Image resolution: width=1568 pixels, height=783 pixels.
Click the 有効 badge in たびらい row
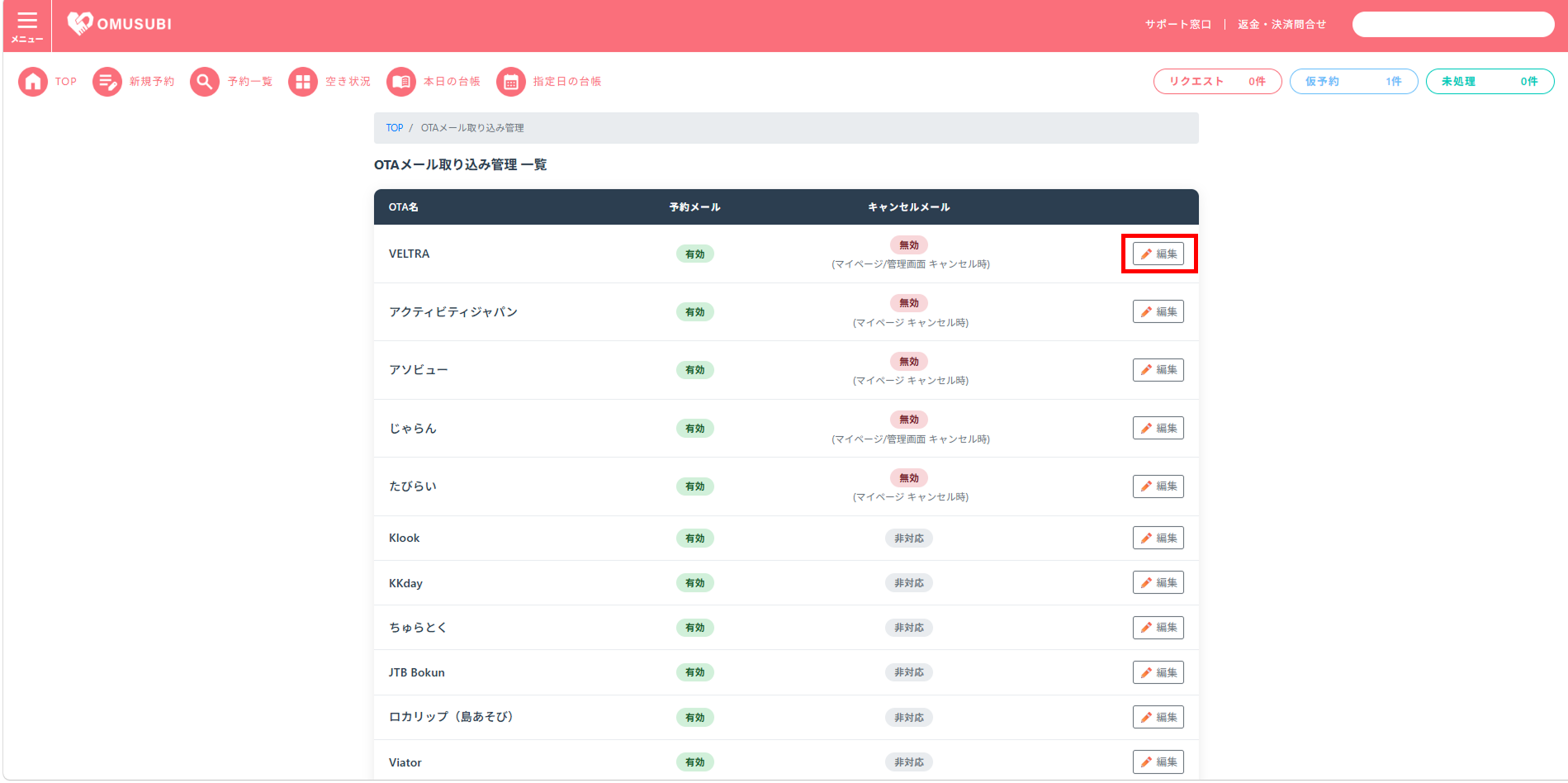[695, 486]
